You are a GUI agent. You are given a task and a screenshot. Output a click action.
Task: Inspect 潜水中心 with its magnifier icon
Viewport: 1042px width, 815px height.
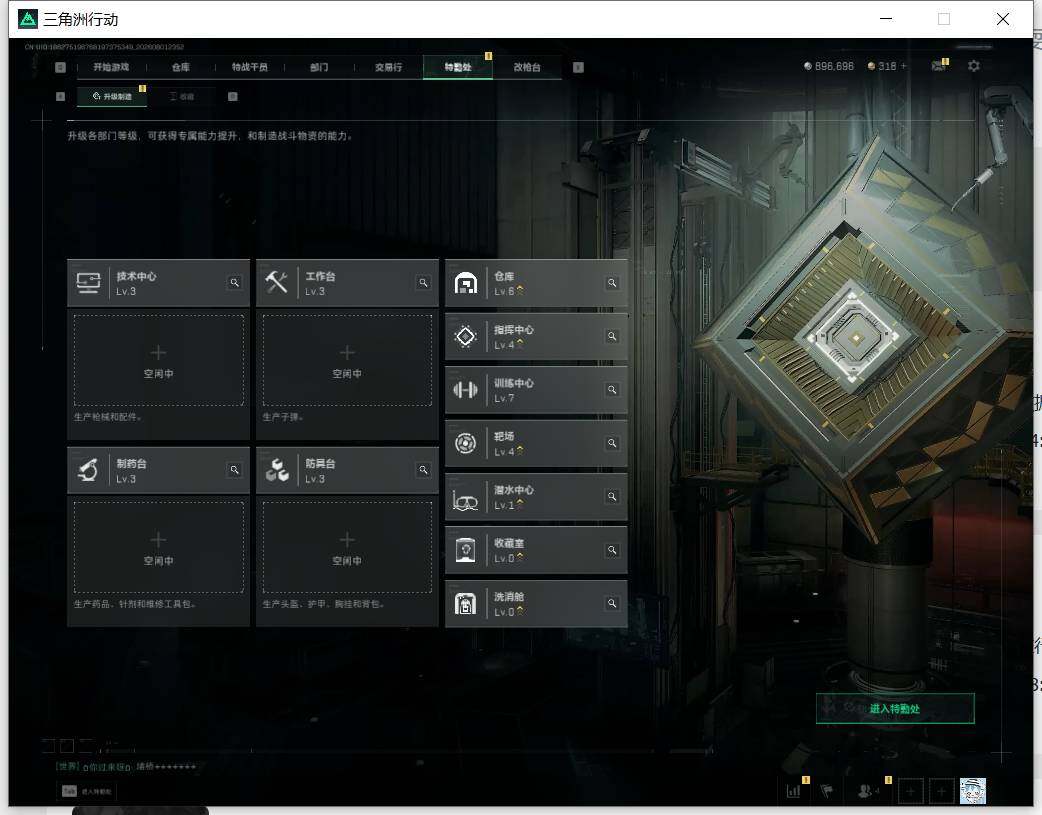(612, 497)
